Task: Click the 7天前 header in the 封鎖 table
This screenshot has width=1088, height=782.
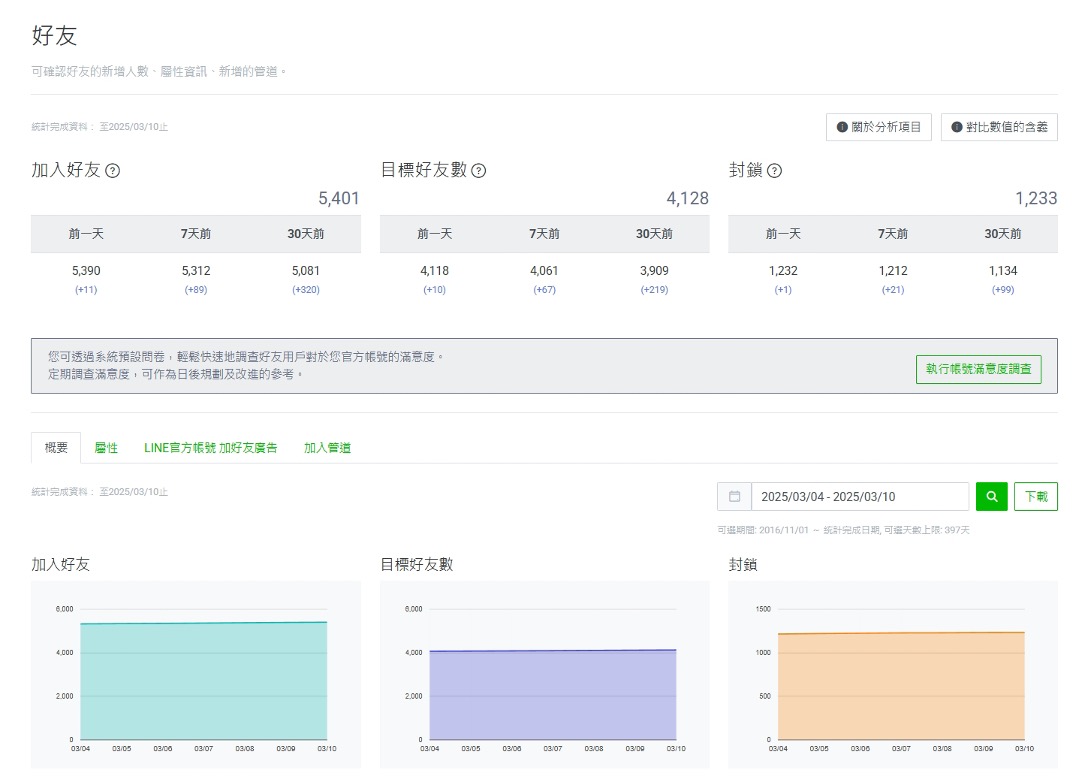Action: coord(894,234)
